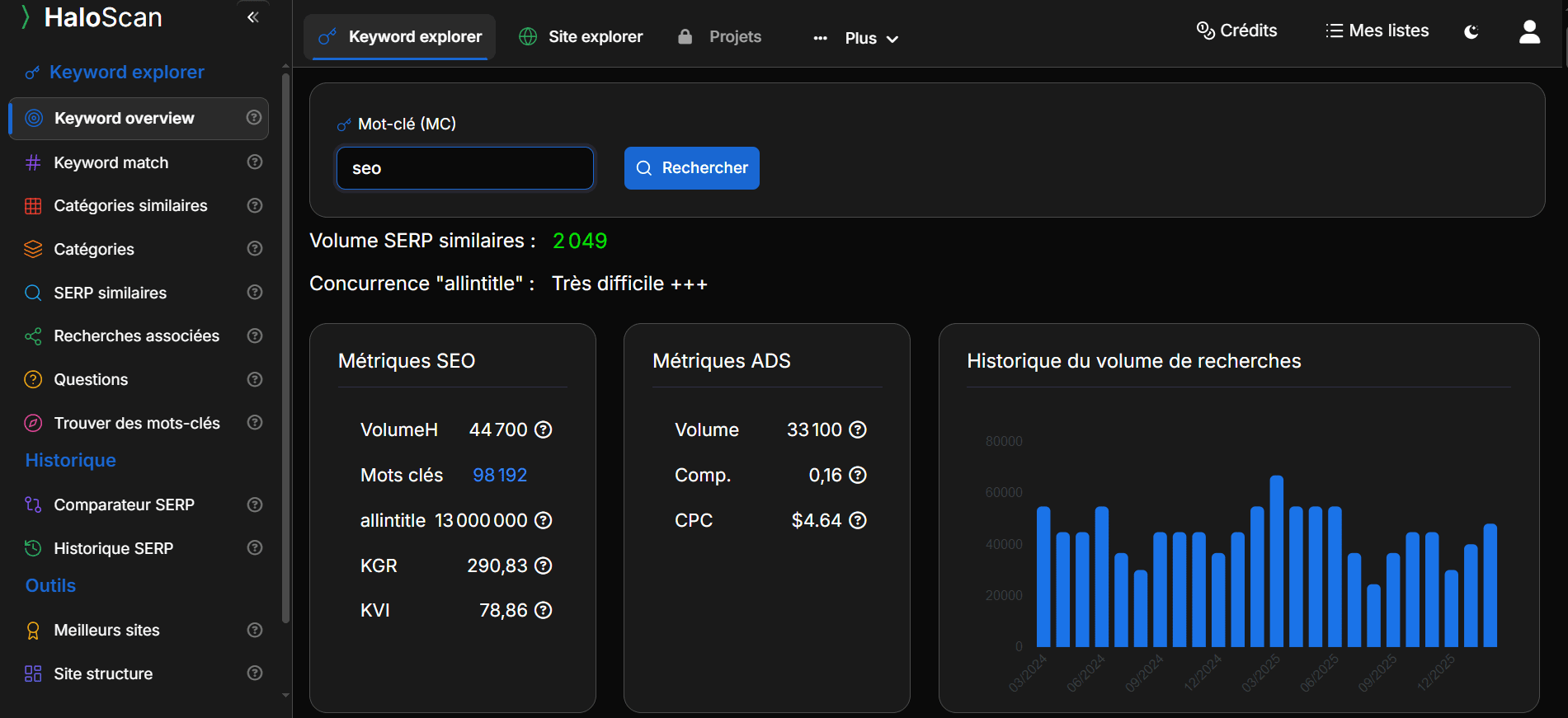Viewport: 1568px width, 718px height.
Task: Open the locked Projets tab
Action: coord(719,36)
